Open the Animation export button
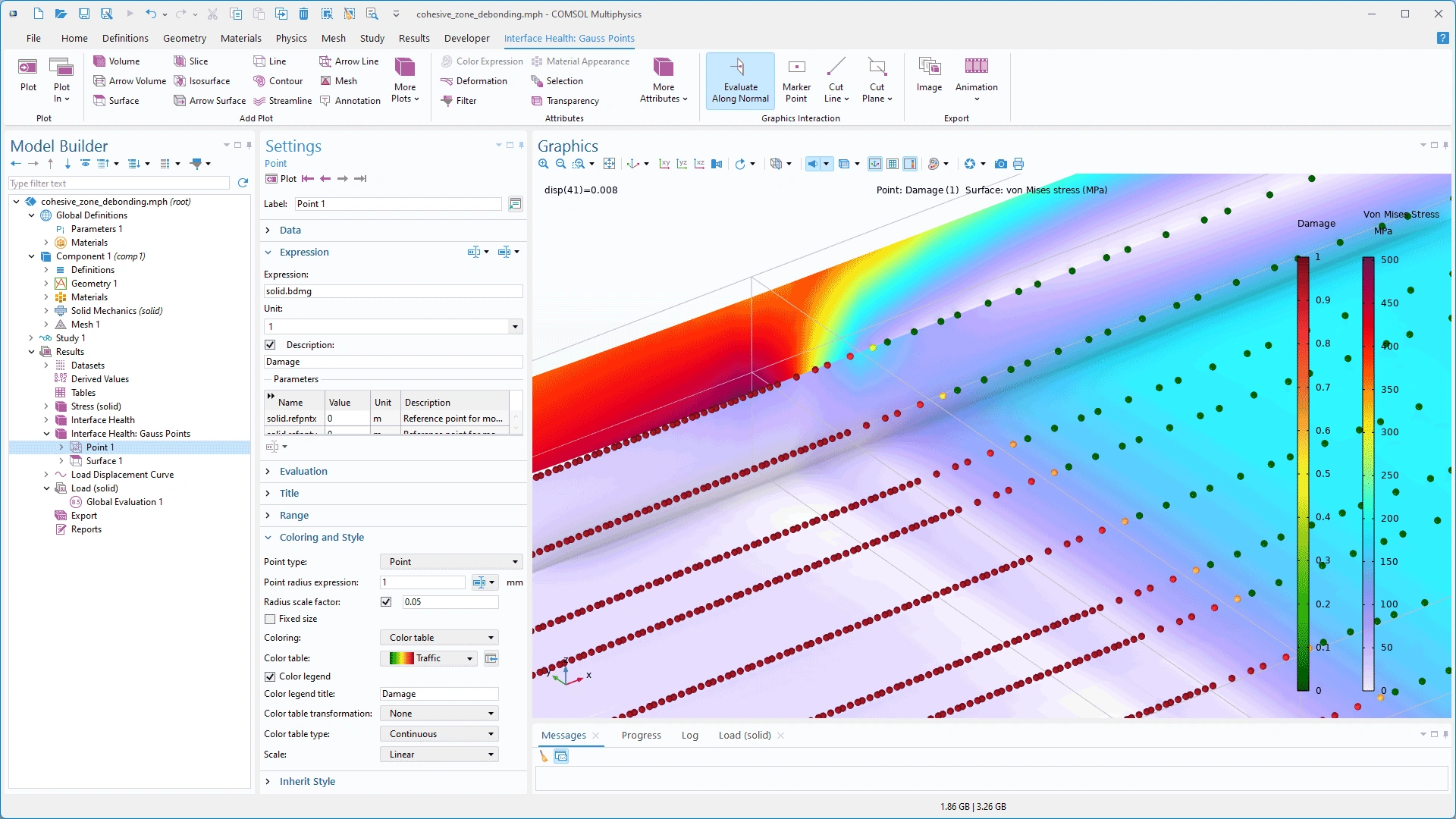 [976, 79]
